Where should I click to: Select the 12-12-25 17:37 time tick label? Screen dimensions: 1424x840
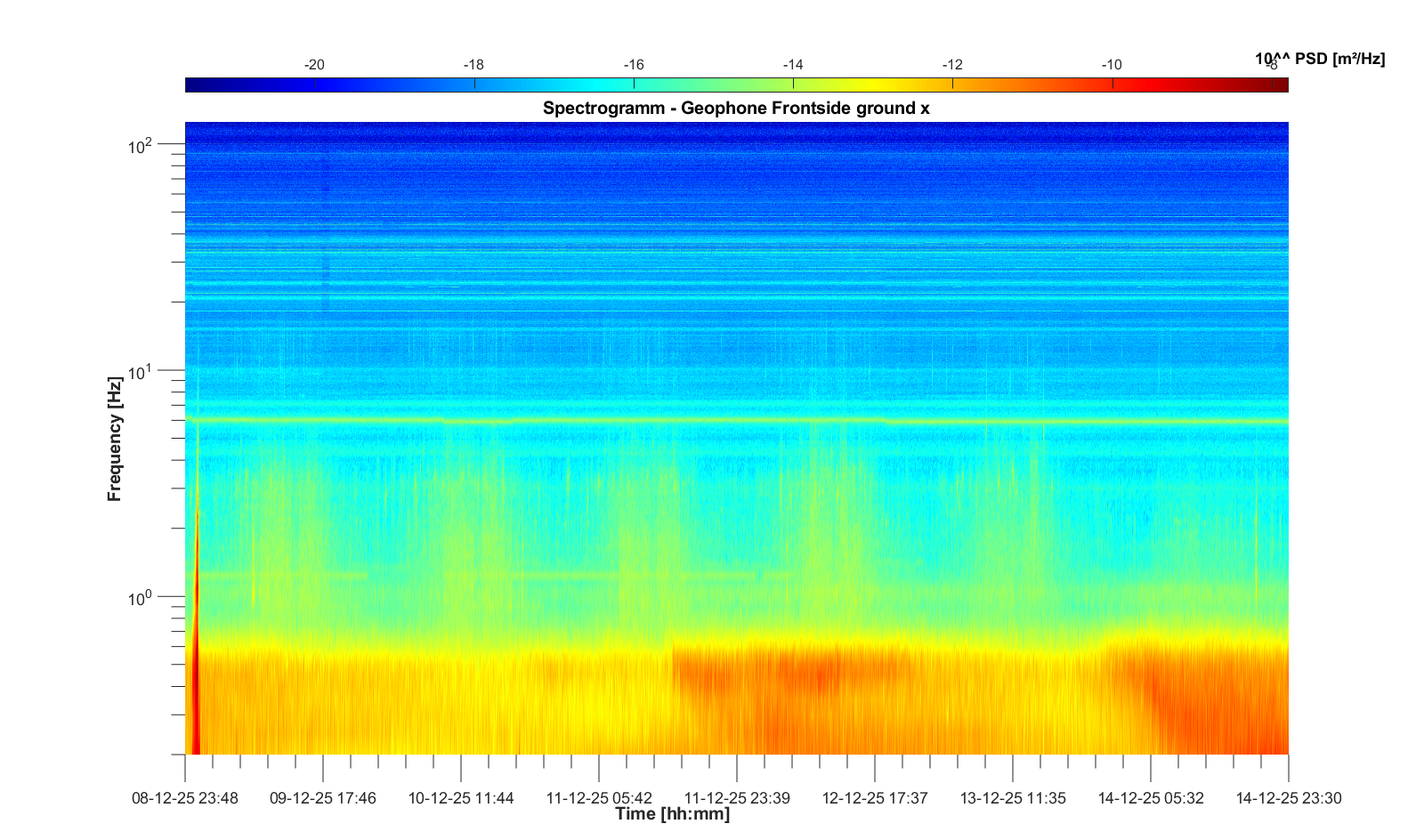874,798
